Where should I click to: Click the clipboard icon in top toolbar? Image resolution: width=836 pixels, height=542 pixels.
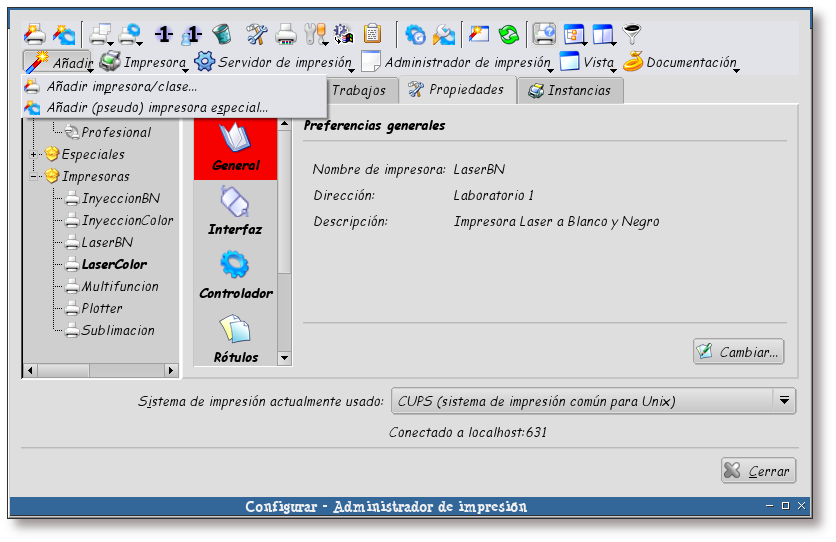[372, 34]
